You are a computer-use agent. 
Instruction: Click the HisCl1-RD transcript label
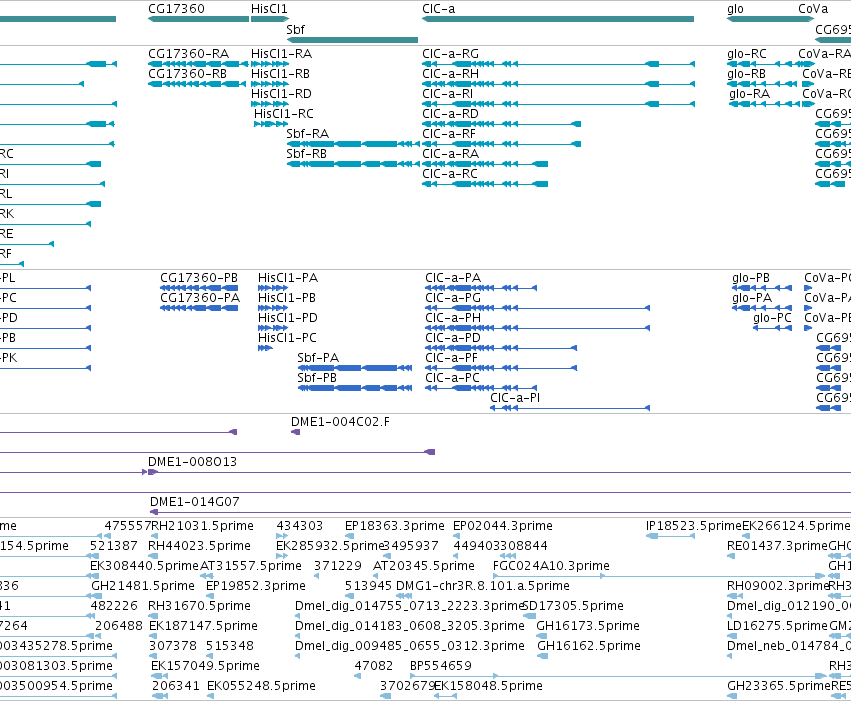coord(281,94)
